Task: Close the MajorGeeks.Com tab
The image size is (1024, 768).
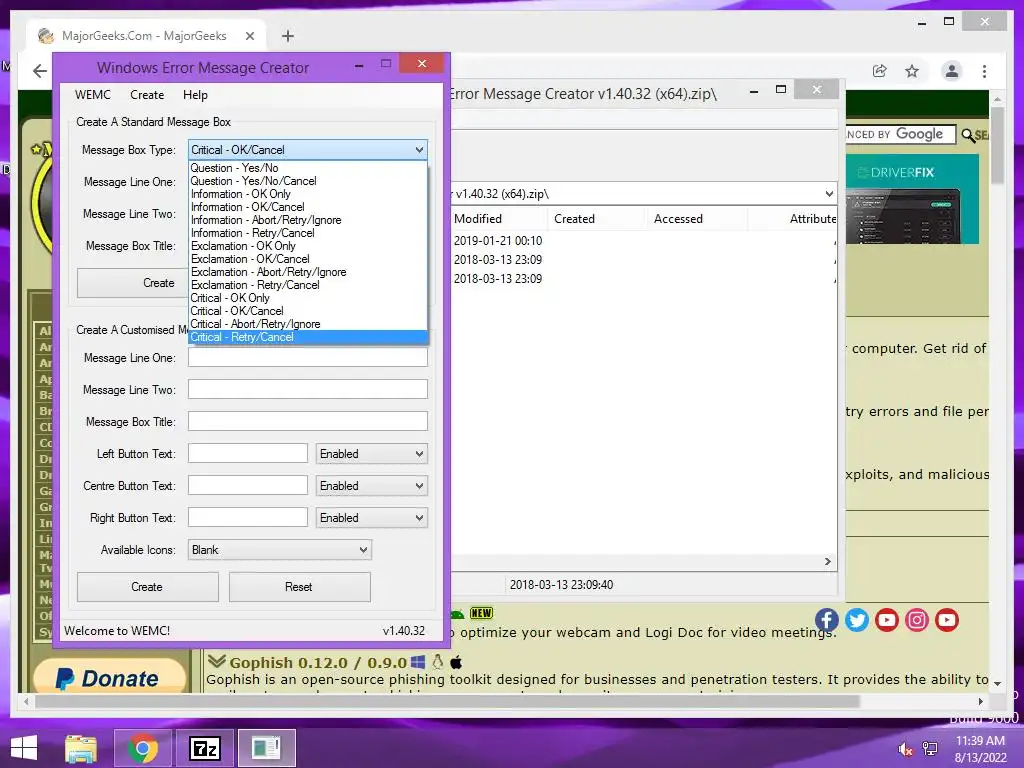Action: [249, 36]
